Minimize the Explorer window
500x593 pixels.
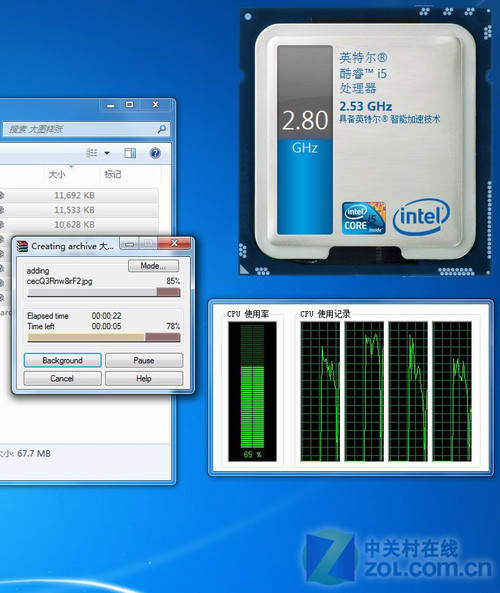110,105
